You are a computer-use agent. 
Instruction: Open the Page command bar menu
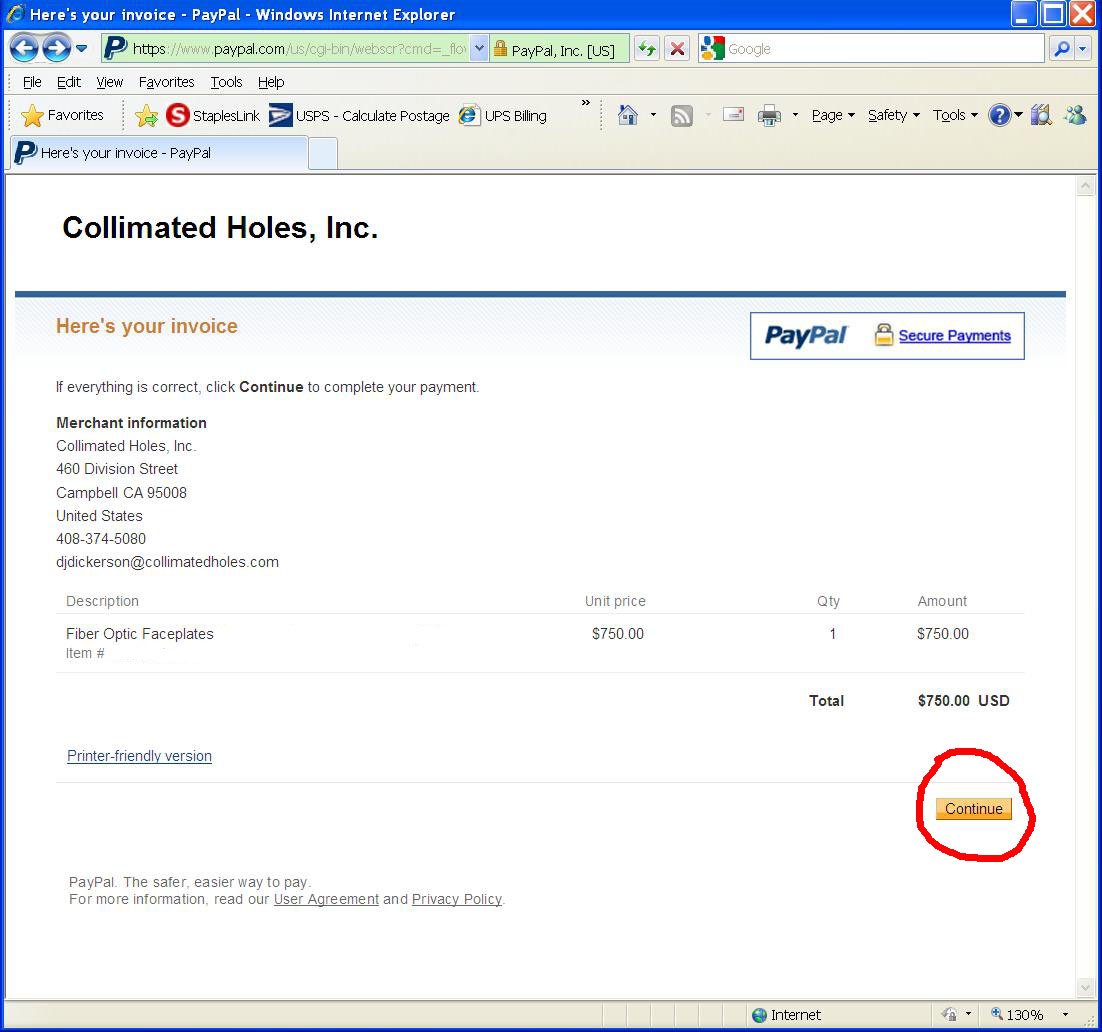tap(833, 115)
